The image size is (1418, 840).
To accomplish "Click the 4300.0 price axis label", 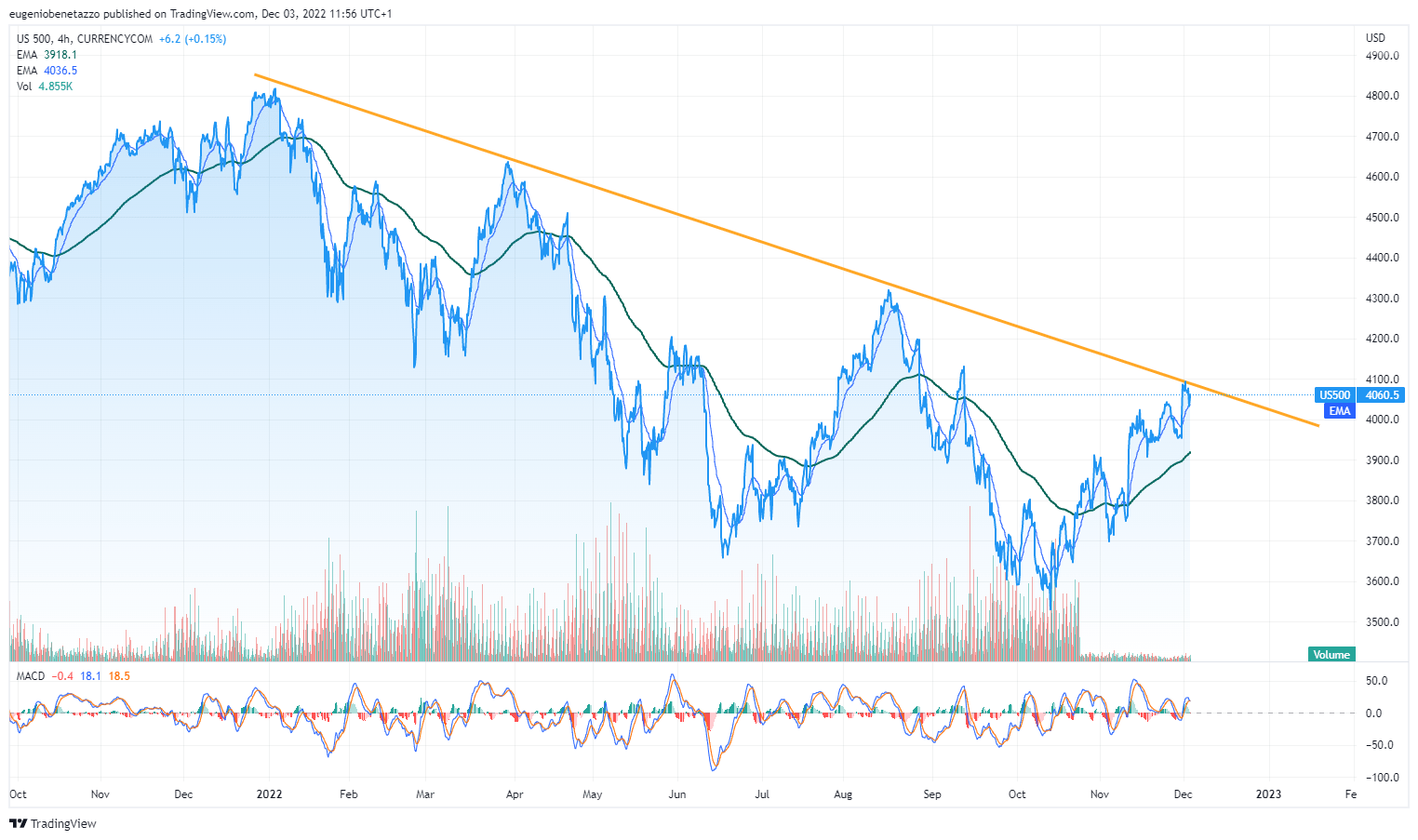I will pyautogui.click(x=1383, y=299).
